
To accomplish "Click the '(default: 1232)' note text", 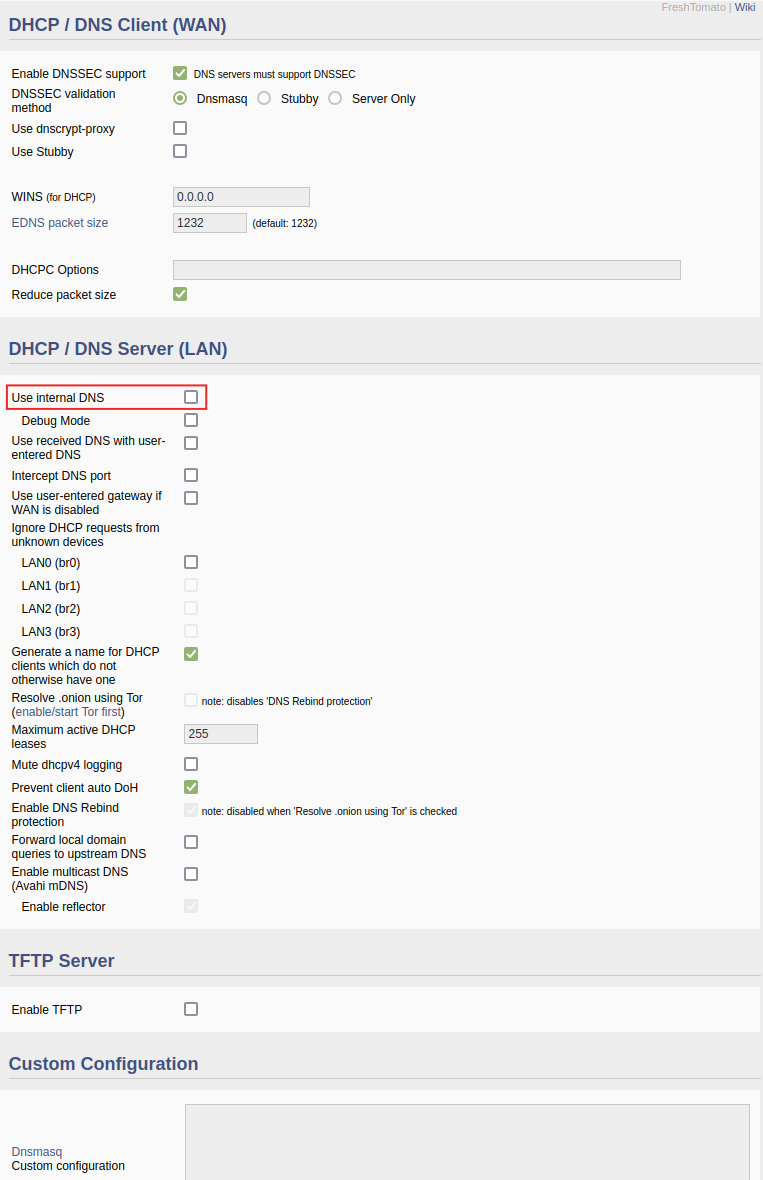I will (284, 224).
